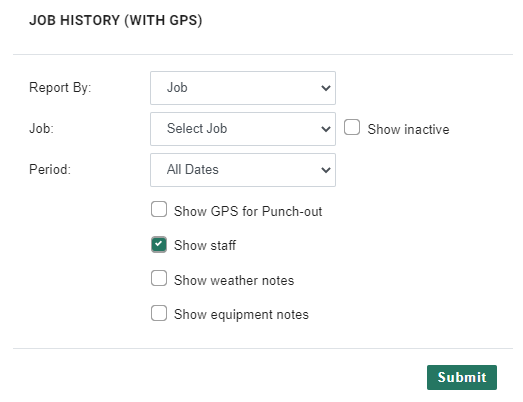Image resolution: width=523 pixels, height=402 pixels.
Task: Click the Period field label
Action: (50, 169)
